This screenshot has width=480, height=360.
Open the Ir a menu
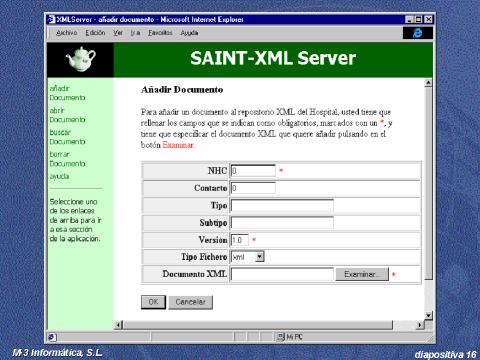point(135,33)
